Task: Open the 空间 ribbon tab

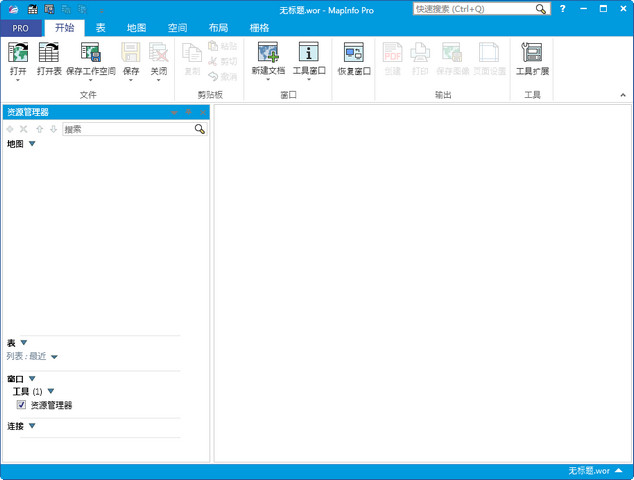Action: coord(177,28)
